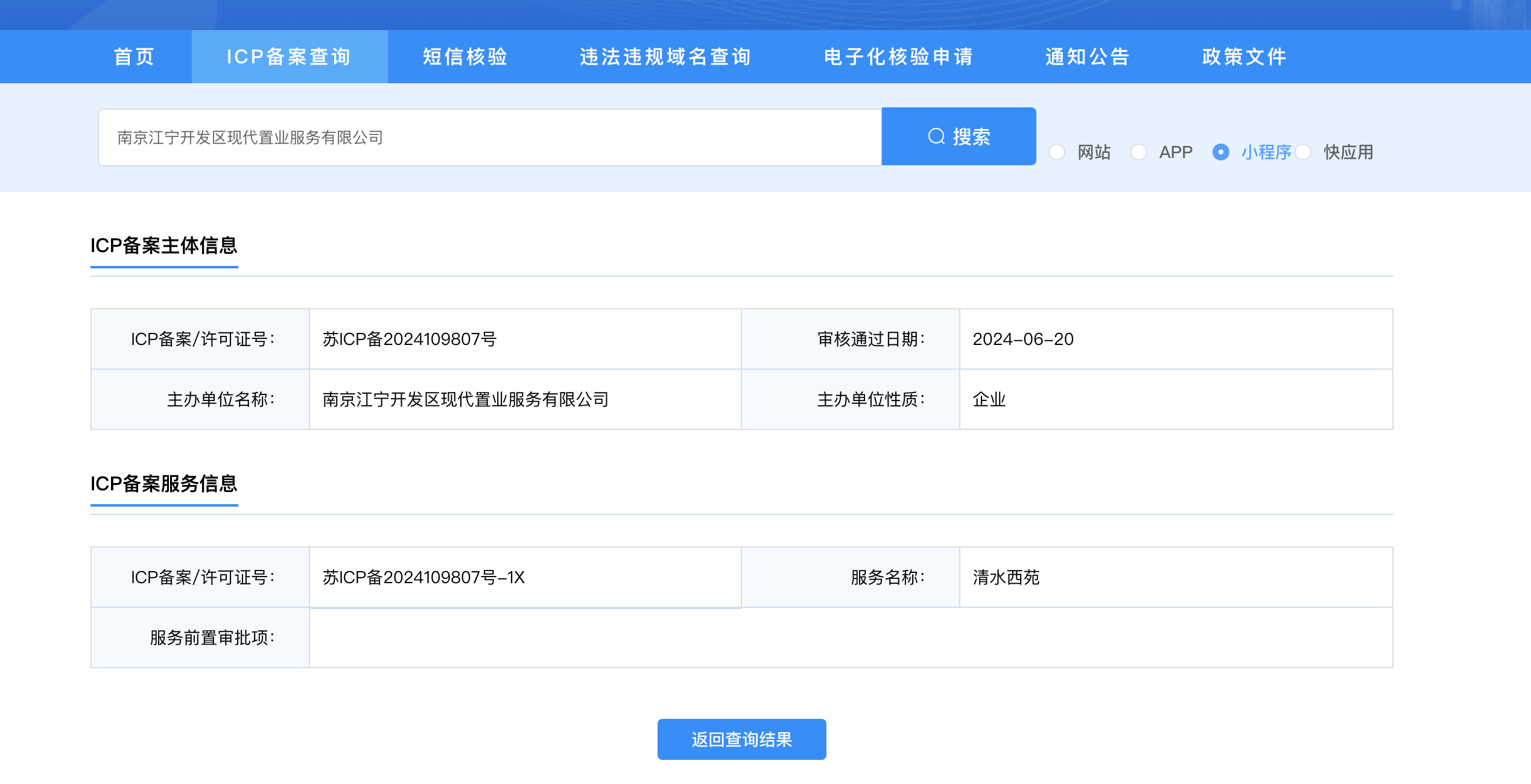
Task: Select the 小程序 radio option
Action: click(x=1221, y=152)
